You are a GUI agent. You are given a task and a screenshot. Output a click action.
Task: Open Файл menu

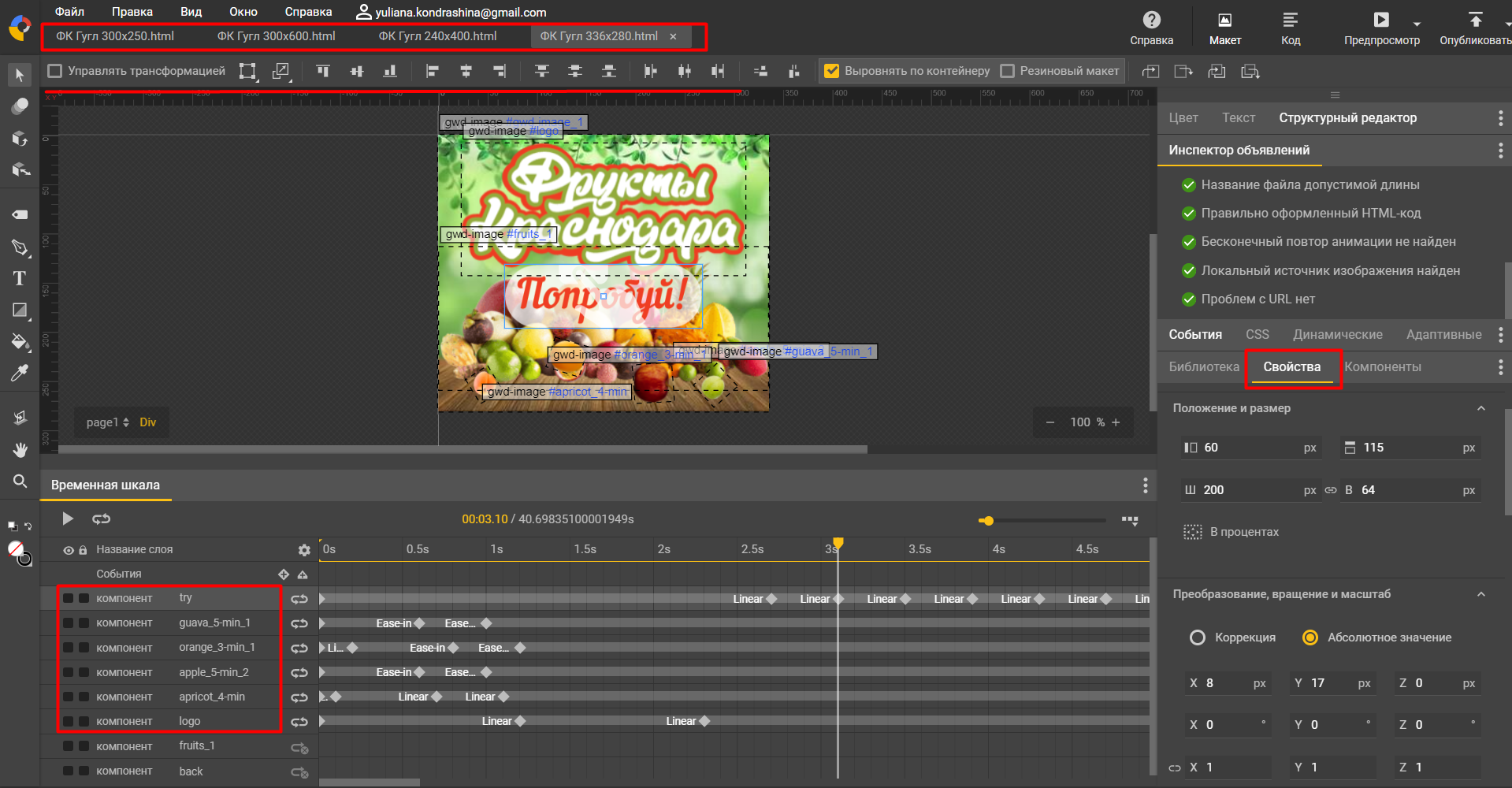point(69,12)
